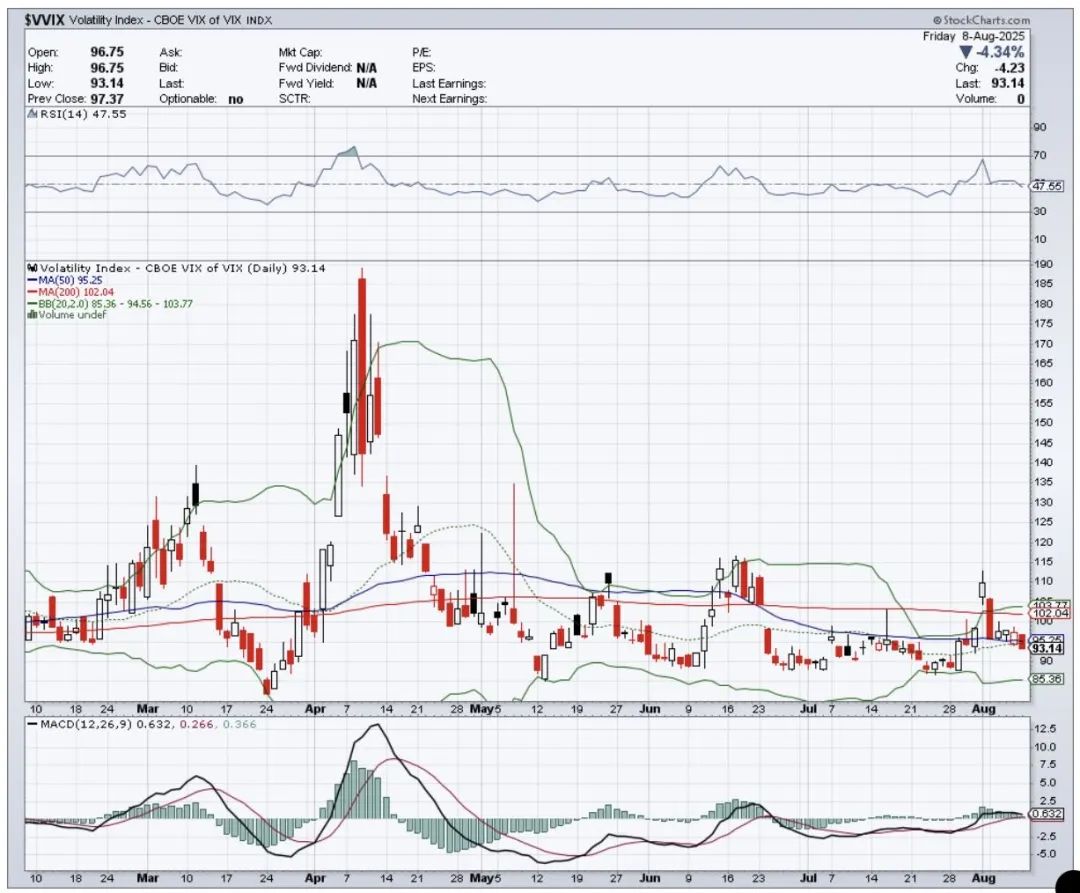Click the INDX exchange label in the header
The image size is (1080, 893).
pos(259,21)
